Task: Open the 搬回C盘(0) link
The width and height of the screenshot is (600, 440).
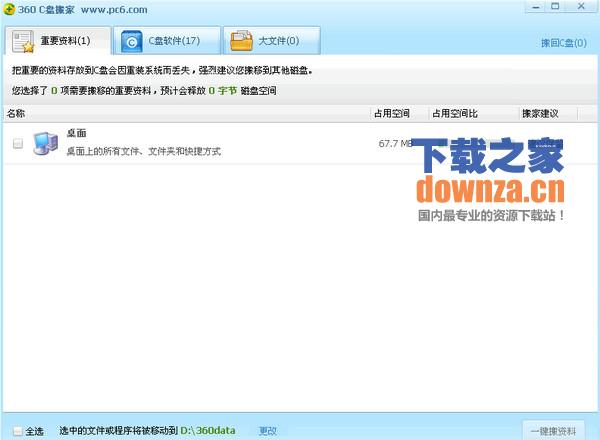Action: [563, 43]
